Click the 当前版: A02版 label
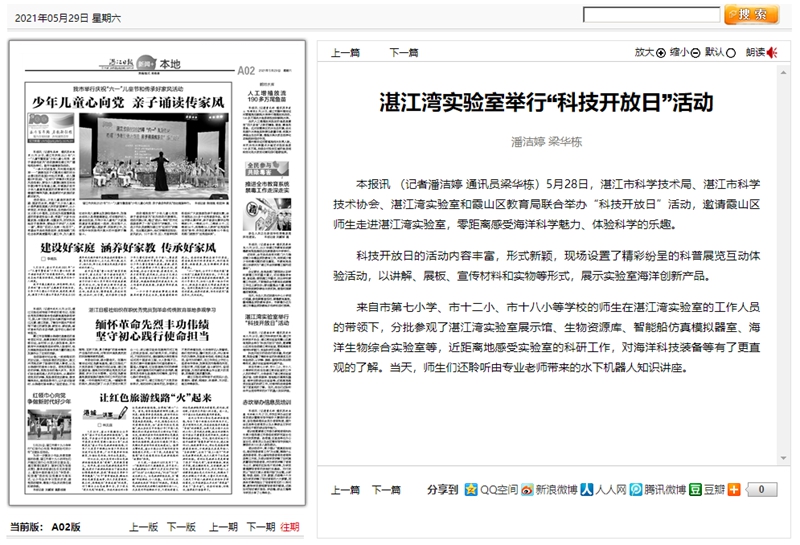 point(45,527)
